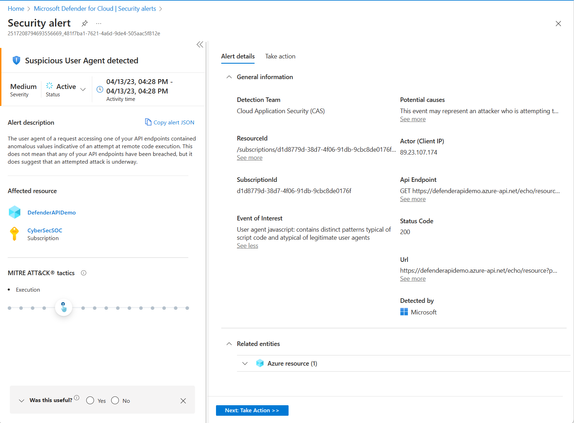Viewport: 574px width, 423px height.
Task: Collapse the Related entities section
Action: 229,344
